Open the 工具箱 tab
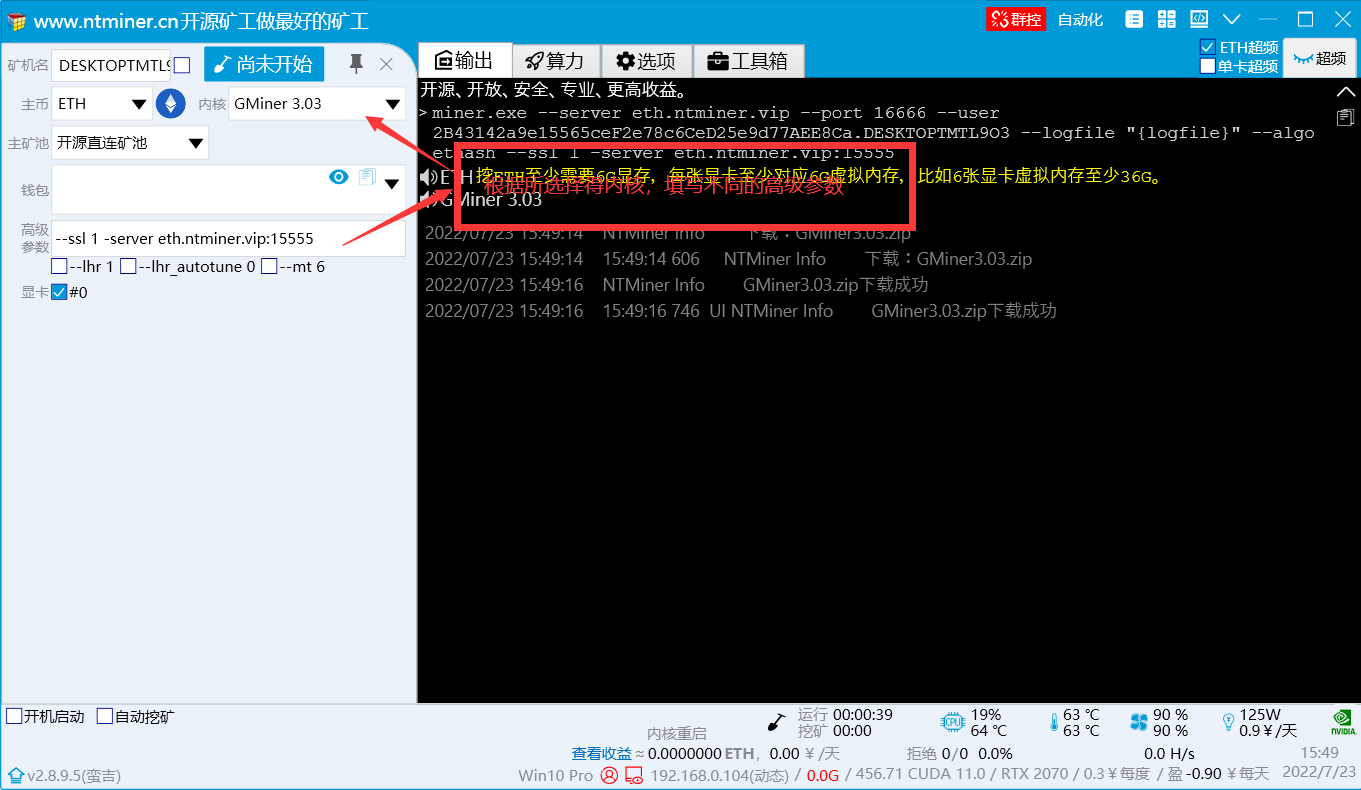1361x790 pixels. [x=748, y=61]
